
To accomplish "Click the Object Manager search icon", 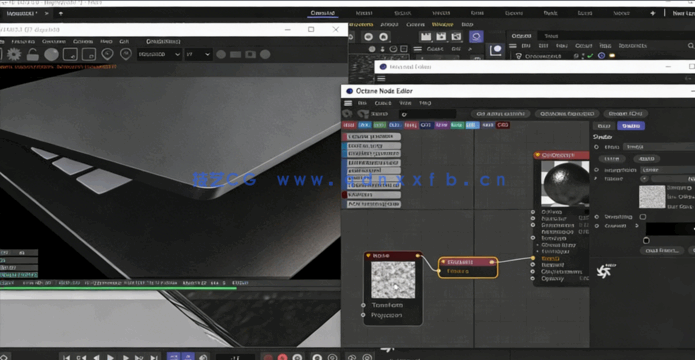I will coord(691,46).
